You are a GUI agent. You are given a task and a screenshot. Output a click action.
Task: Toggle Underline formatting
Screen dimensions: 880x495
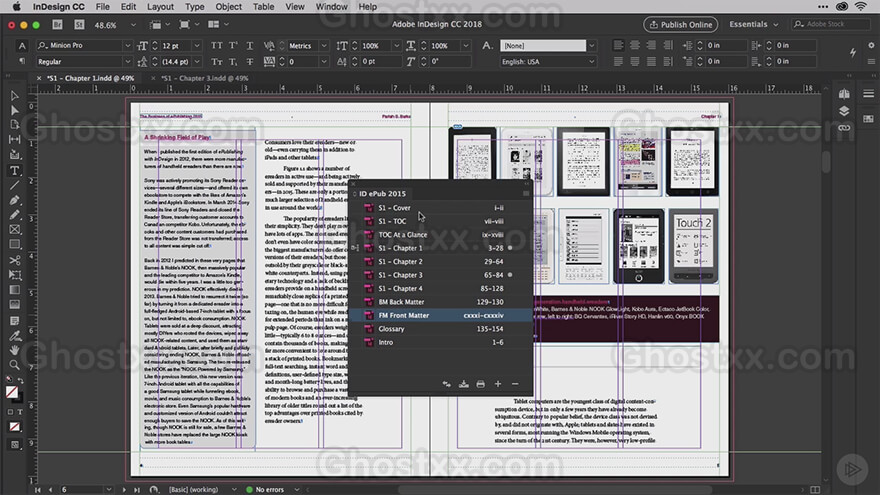tap(250, 45)
